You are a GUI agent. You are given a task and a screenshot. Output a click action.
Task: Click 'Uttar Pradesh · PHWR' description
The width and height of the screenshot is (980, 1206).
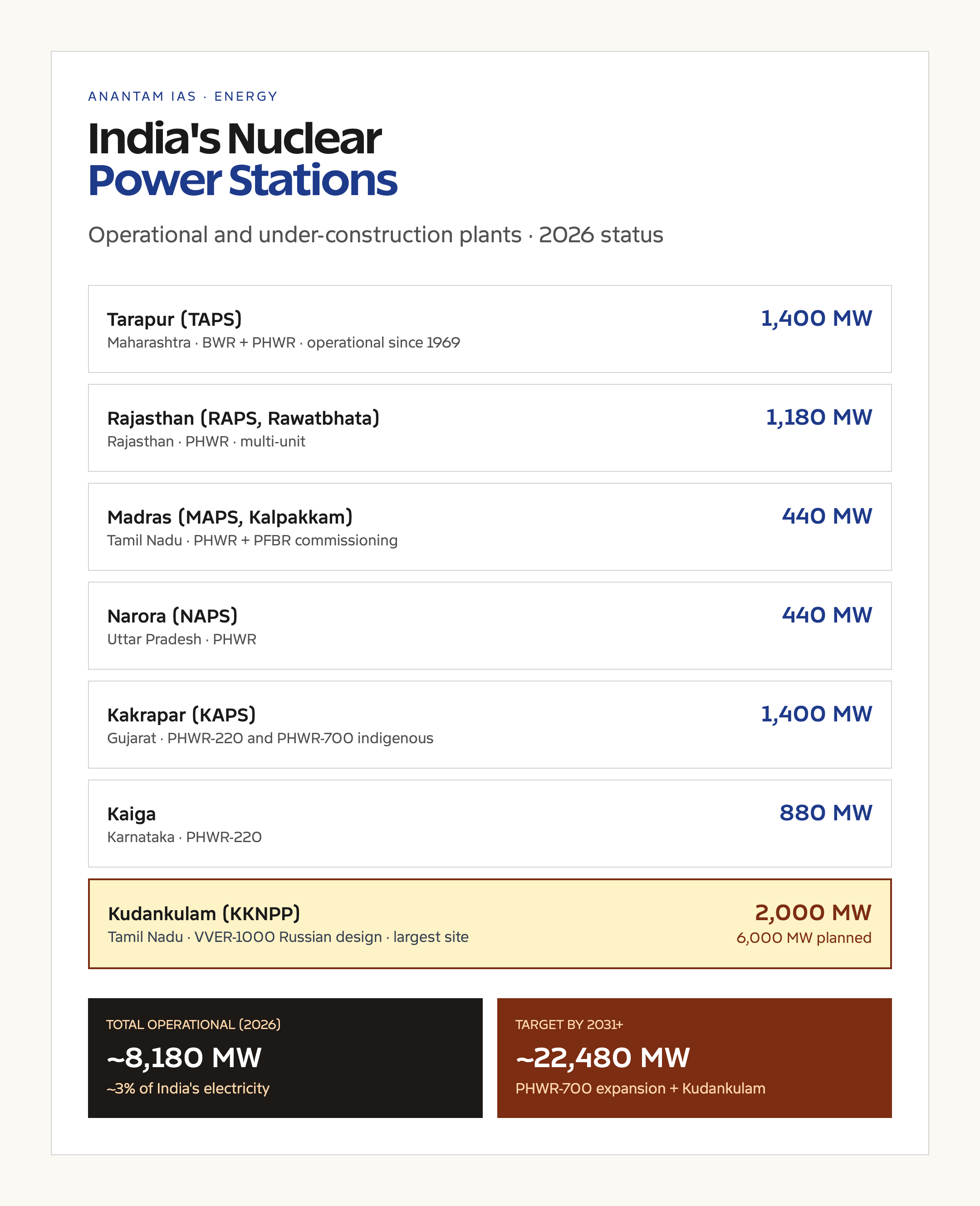[182, 639]
